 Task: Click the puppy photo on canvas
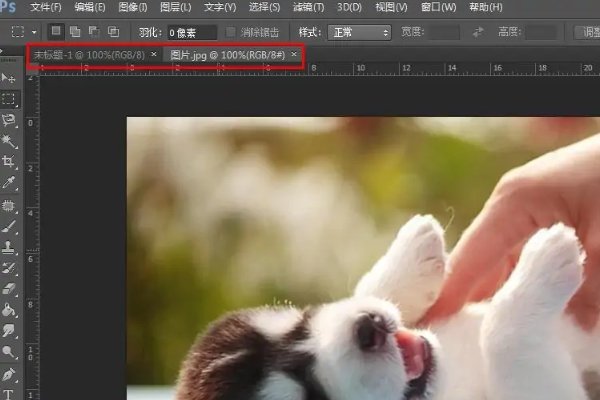coord(364,258)
